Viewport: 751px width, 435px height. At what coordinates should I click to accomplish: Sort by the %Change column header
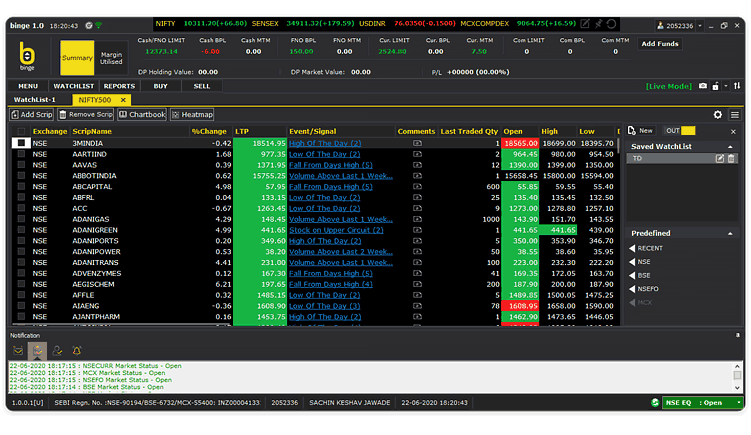pyautogui.click(x=209, y=131)
